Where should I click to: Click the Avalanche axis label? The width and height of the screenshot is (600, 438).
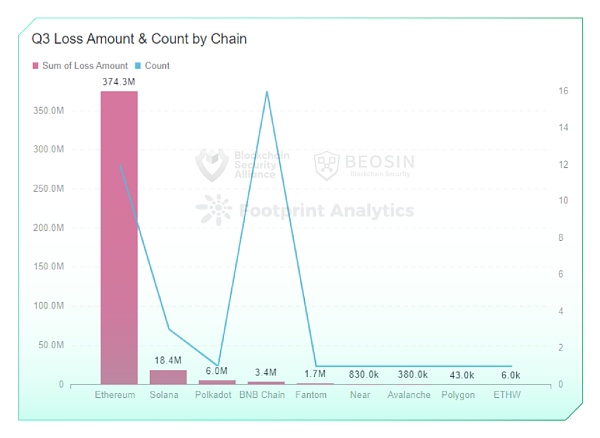[x=408, y=395]
